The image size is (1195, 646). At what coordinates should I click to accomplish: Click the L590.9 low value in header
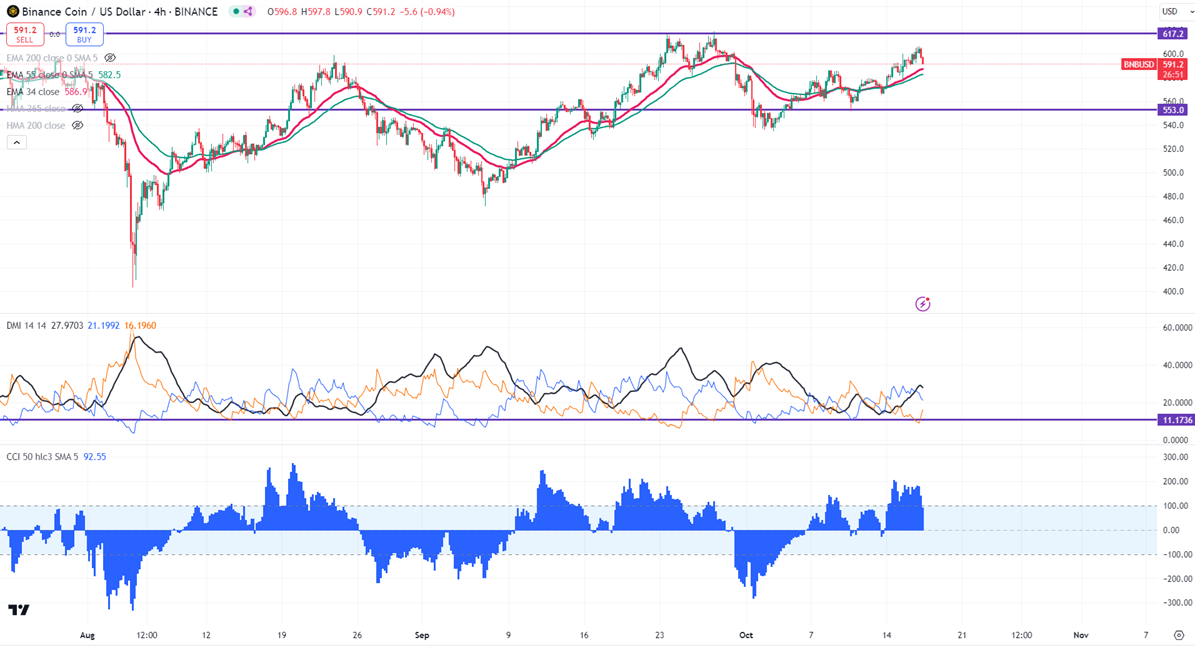click(x=349, y=11)
